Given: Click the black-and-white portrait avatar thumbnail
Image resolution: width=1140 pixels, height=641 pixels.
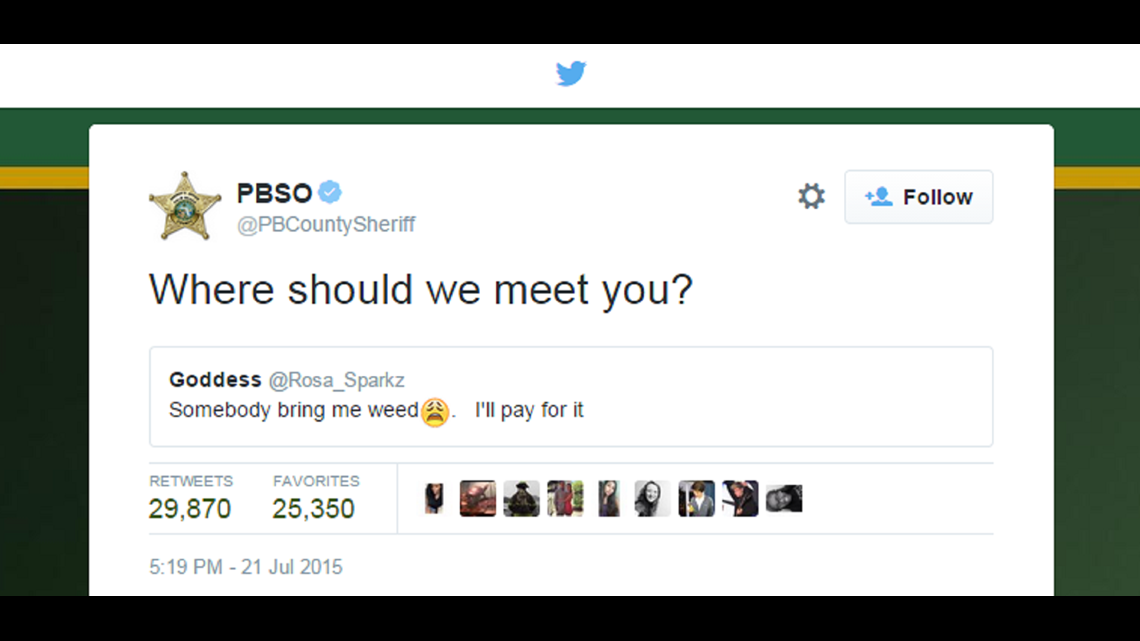Looking at the screenshot, I should tap(652, 497).
